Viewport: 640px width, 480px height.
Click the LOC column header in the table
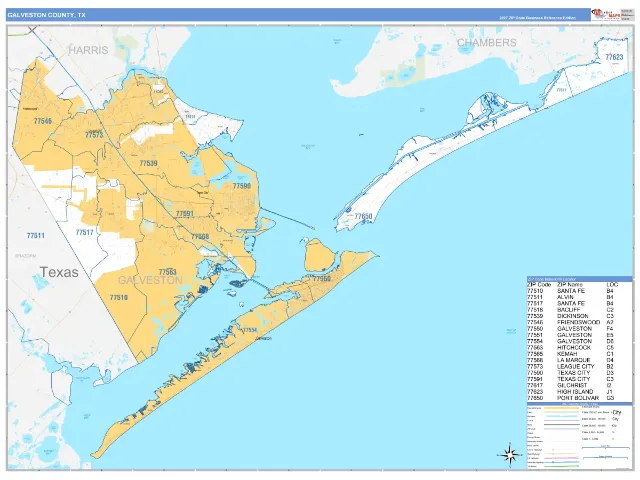(x=612, y=284)
